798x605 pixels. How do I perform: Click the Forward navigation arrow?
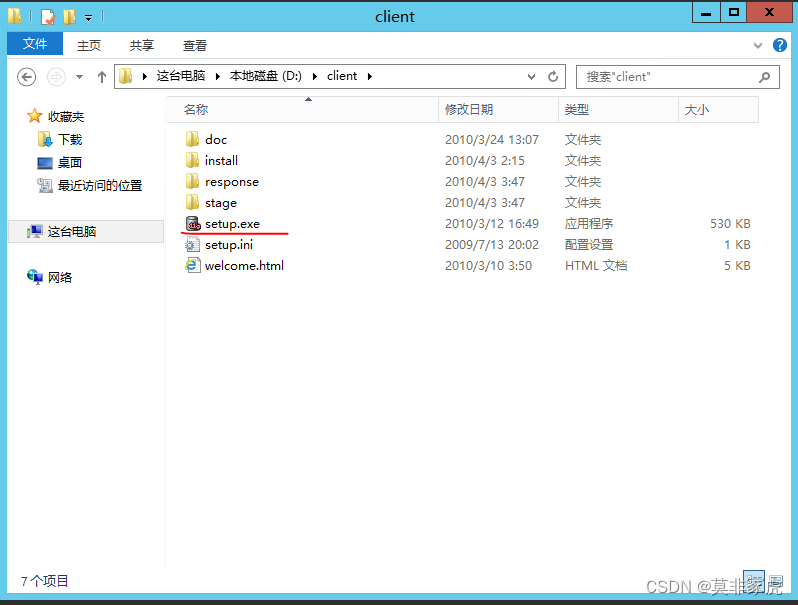coord(56,77)
